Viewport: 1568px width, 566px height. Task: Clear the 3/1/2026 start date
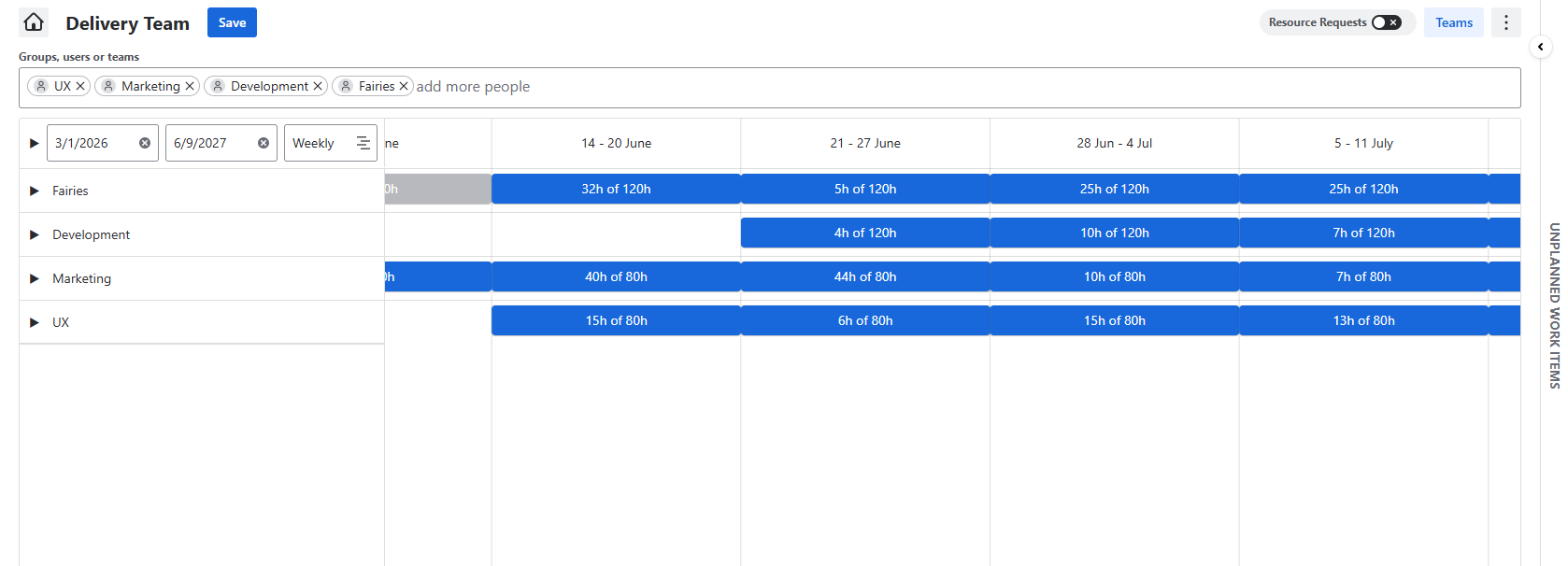[x=145, y=143]
